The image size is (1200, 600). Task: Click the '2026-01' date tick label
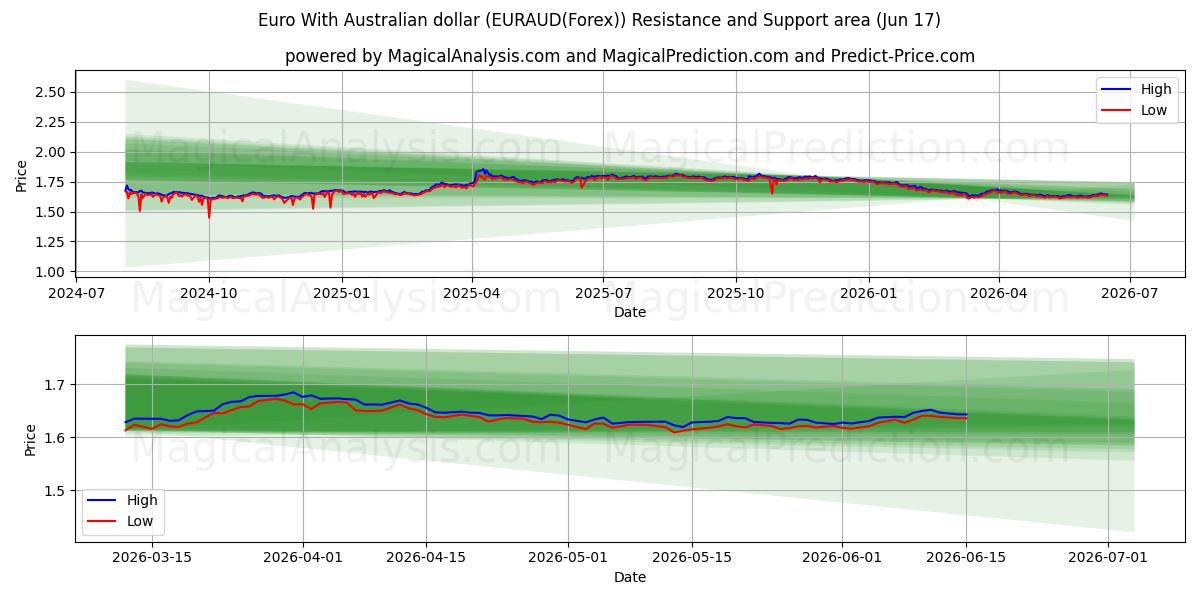pos(868,293)
